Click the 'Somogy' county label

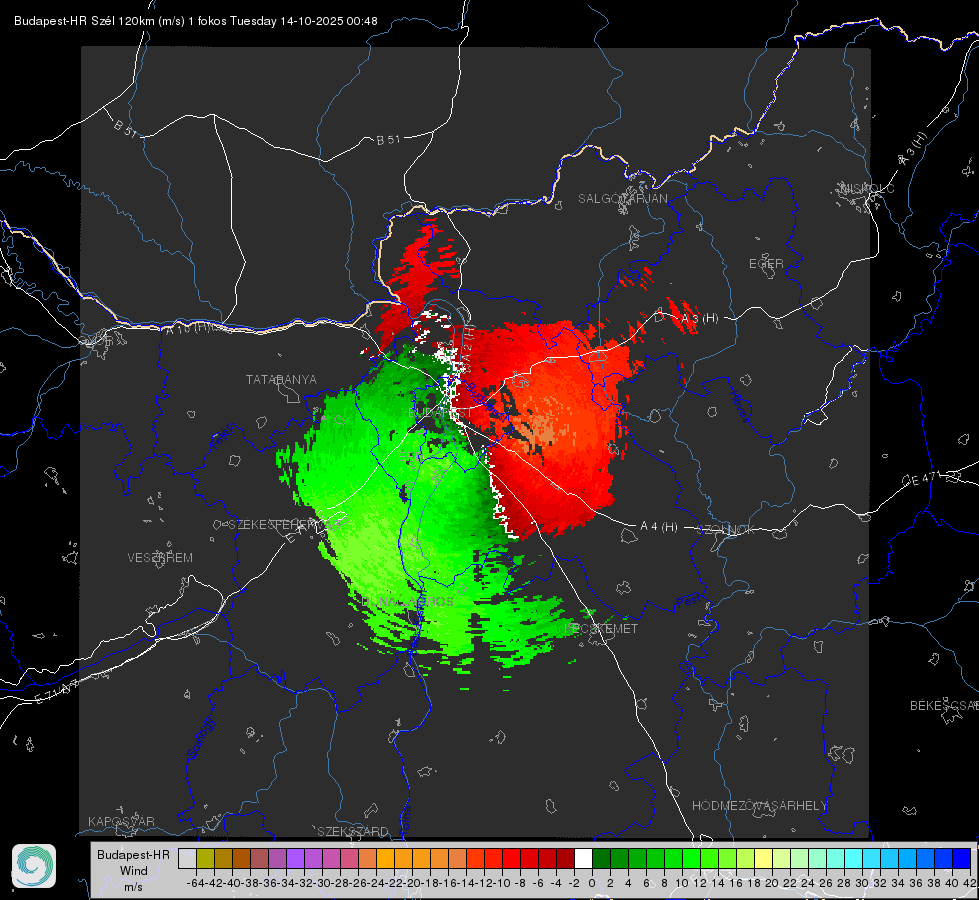200,738
